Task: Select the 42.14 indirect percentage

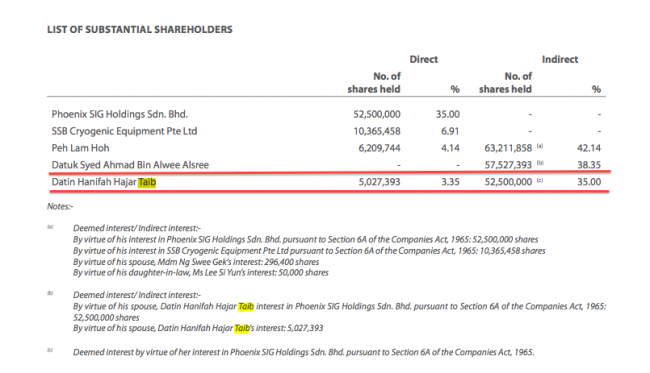Action: click(589, 148)
